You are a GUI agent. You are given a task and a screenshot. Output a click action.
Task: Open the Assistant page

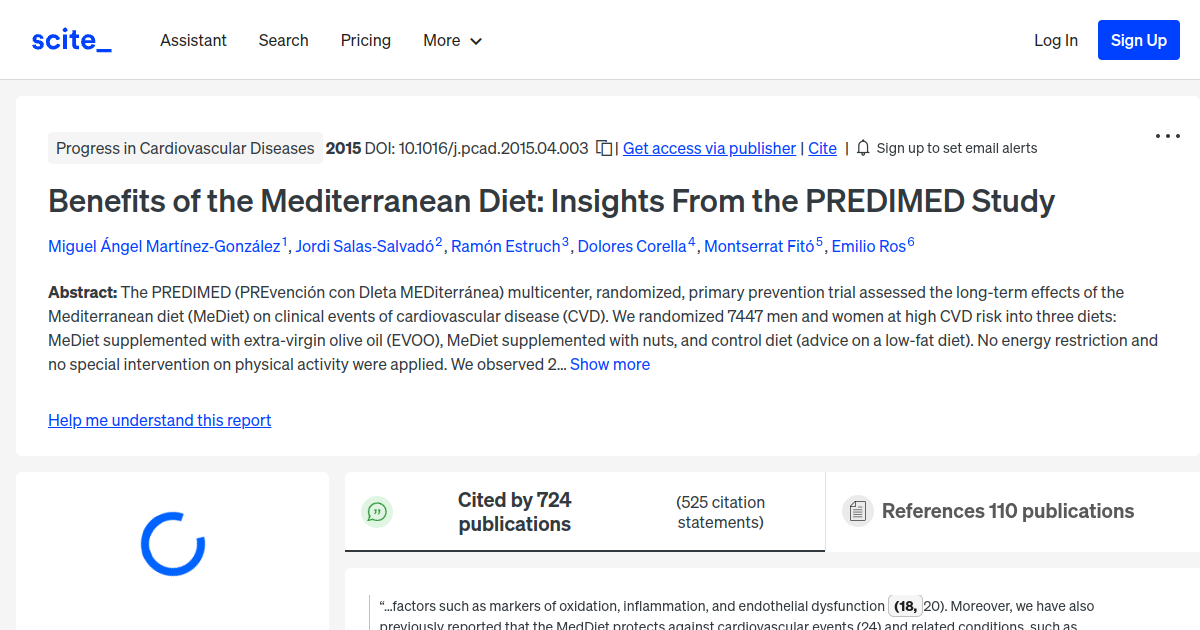(x=193, y=40)
